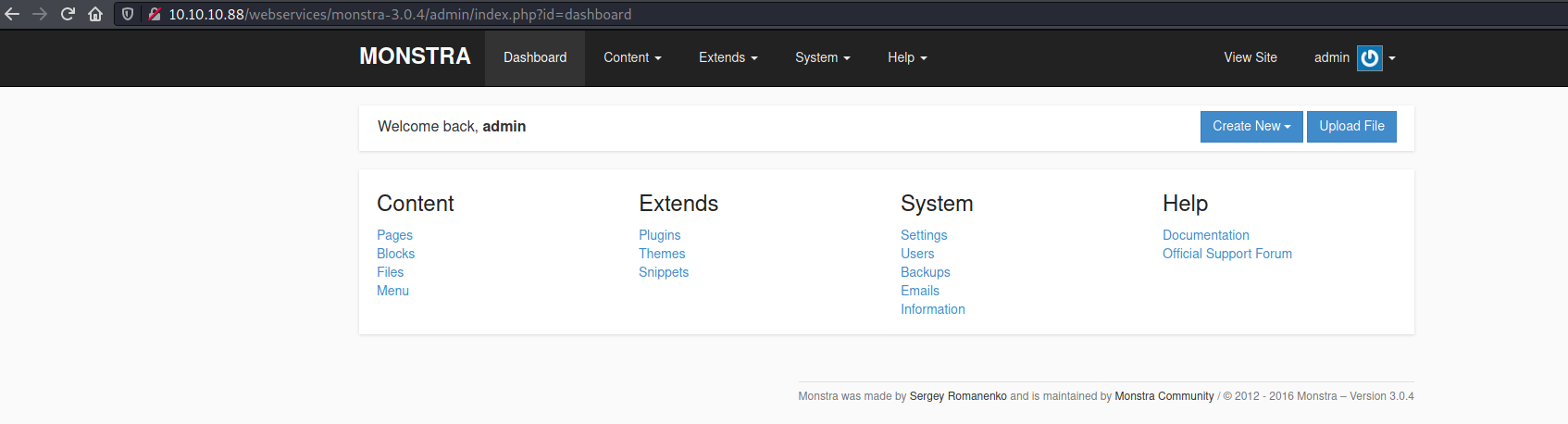Select the Dashboard tab in navbar
Screen dimensions: 1568x424
[x=535, y=57]
